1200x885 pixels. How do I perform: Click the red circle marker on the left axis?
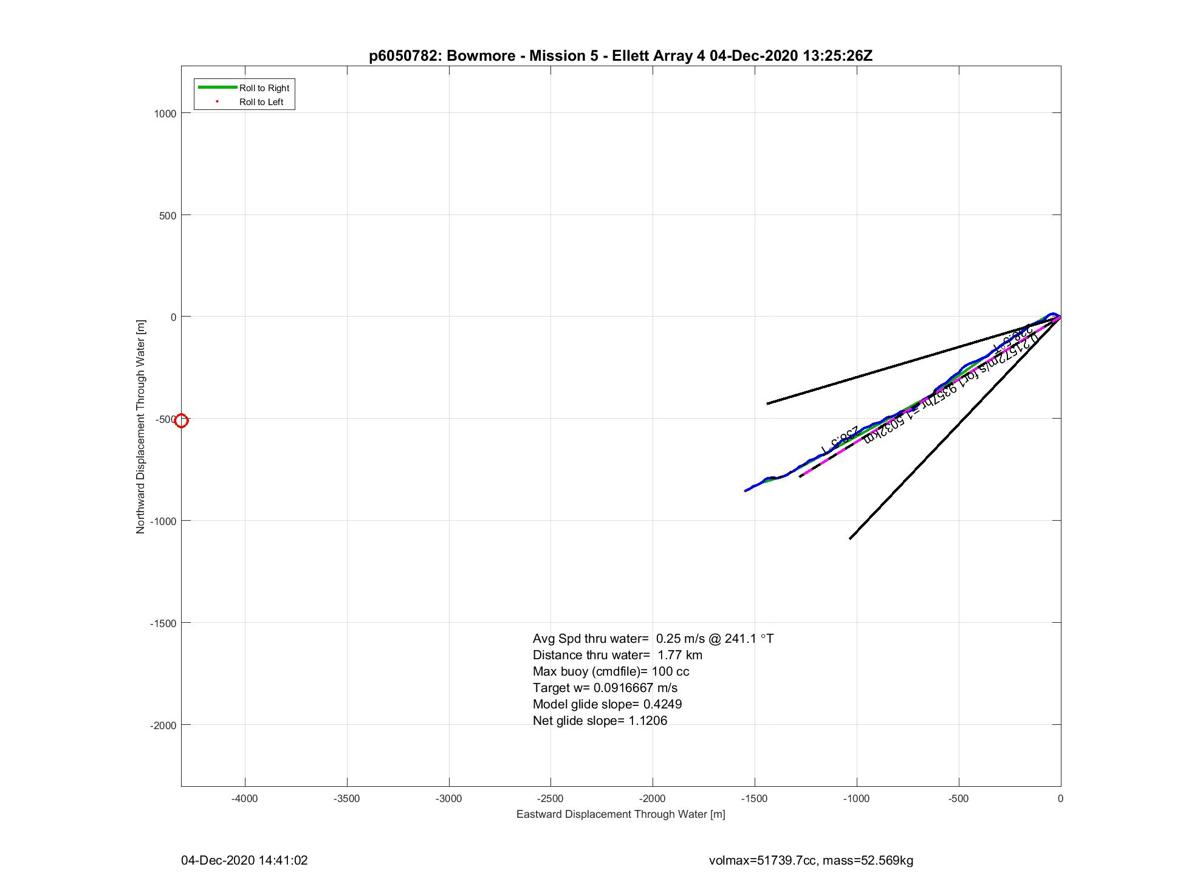click(181, 421)
